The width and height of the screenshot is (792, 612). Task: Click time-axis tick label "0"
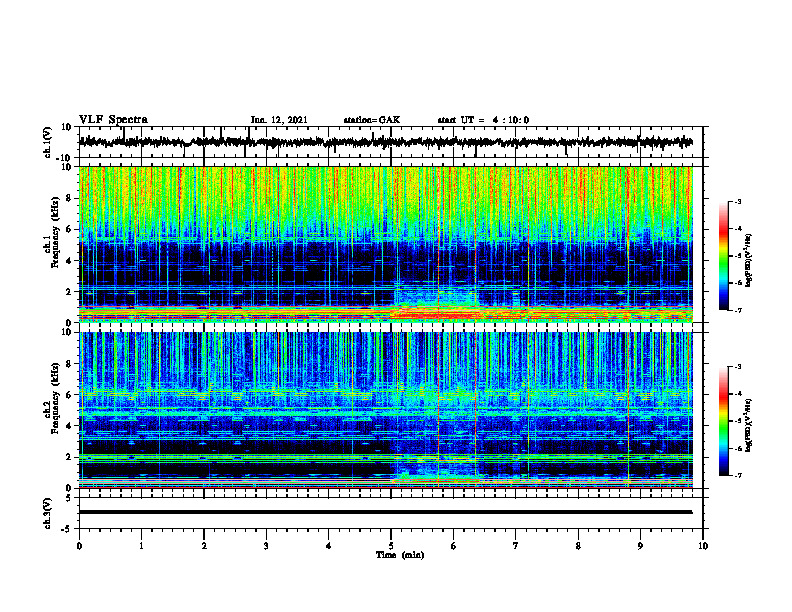79,546
